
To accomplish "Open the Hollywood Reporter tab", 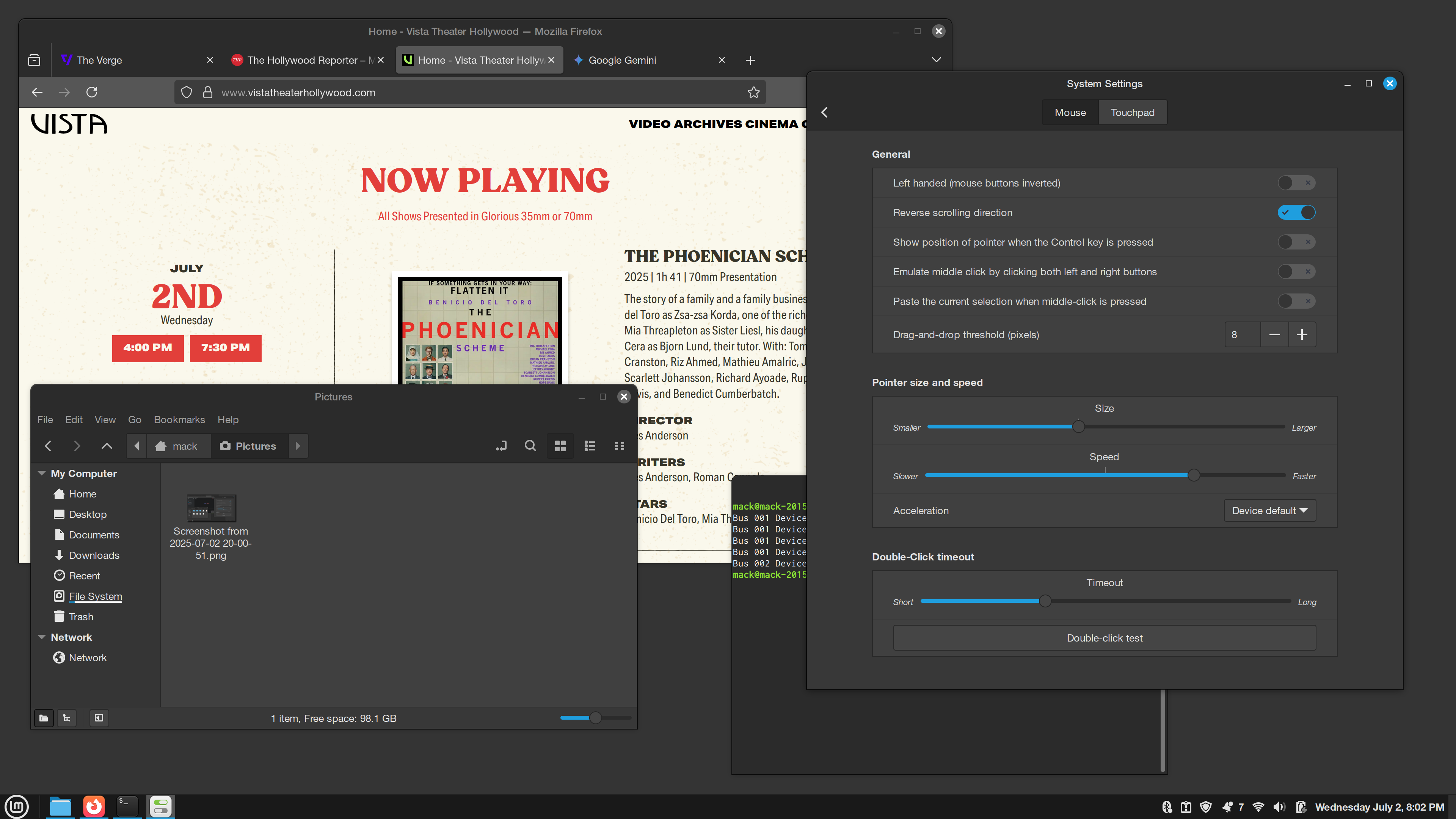I will pos(308,60).
